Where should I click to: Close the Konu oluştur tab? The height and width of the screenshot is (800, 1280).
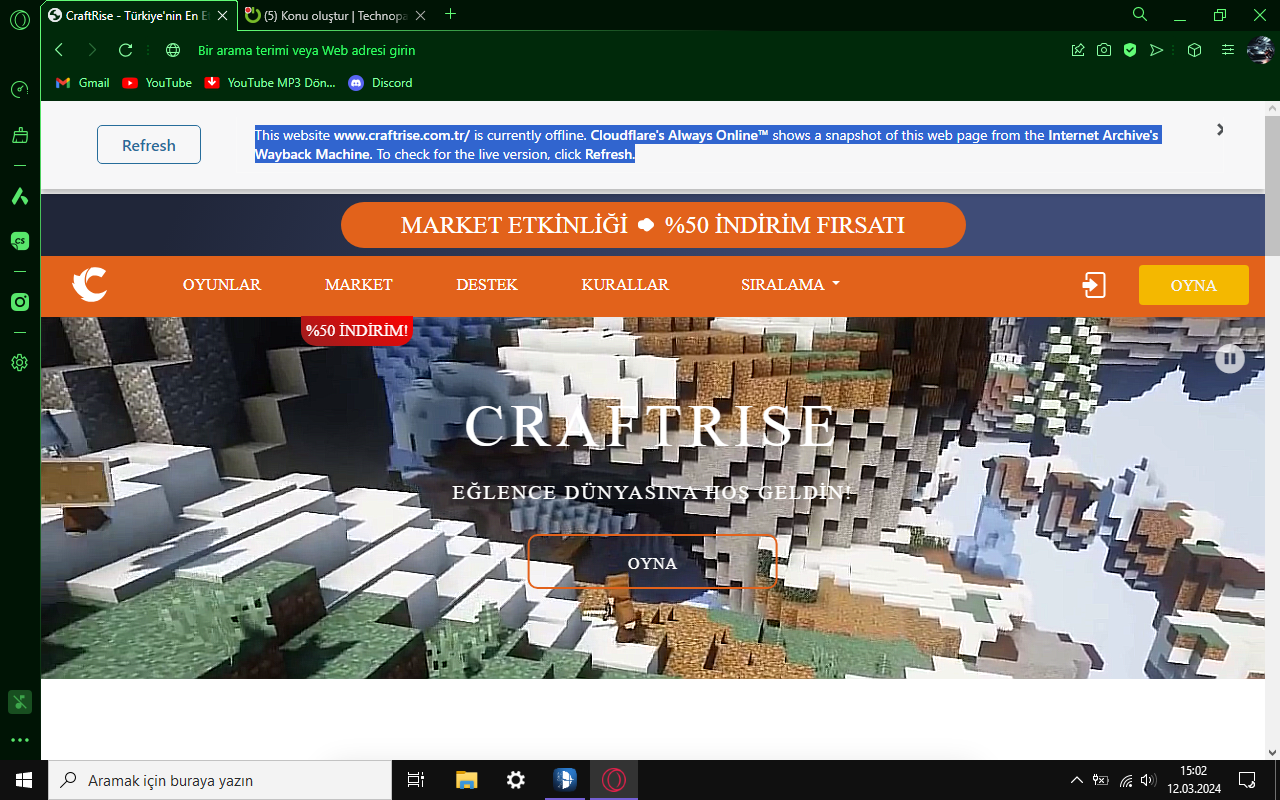(x=420, y=15)
